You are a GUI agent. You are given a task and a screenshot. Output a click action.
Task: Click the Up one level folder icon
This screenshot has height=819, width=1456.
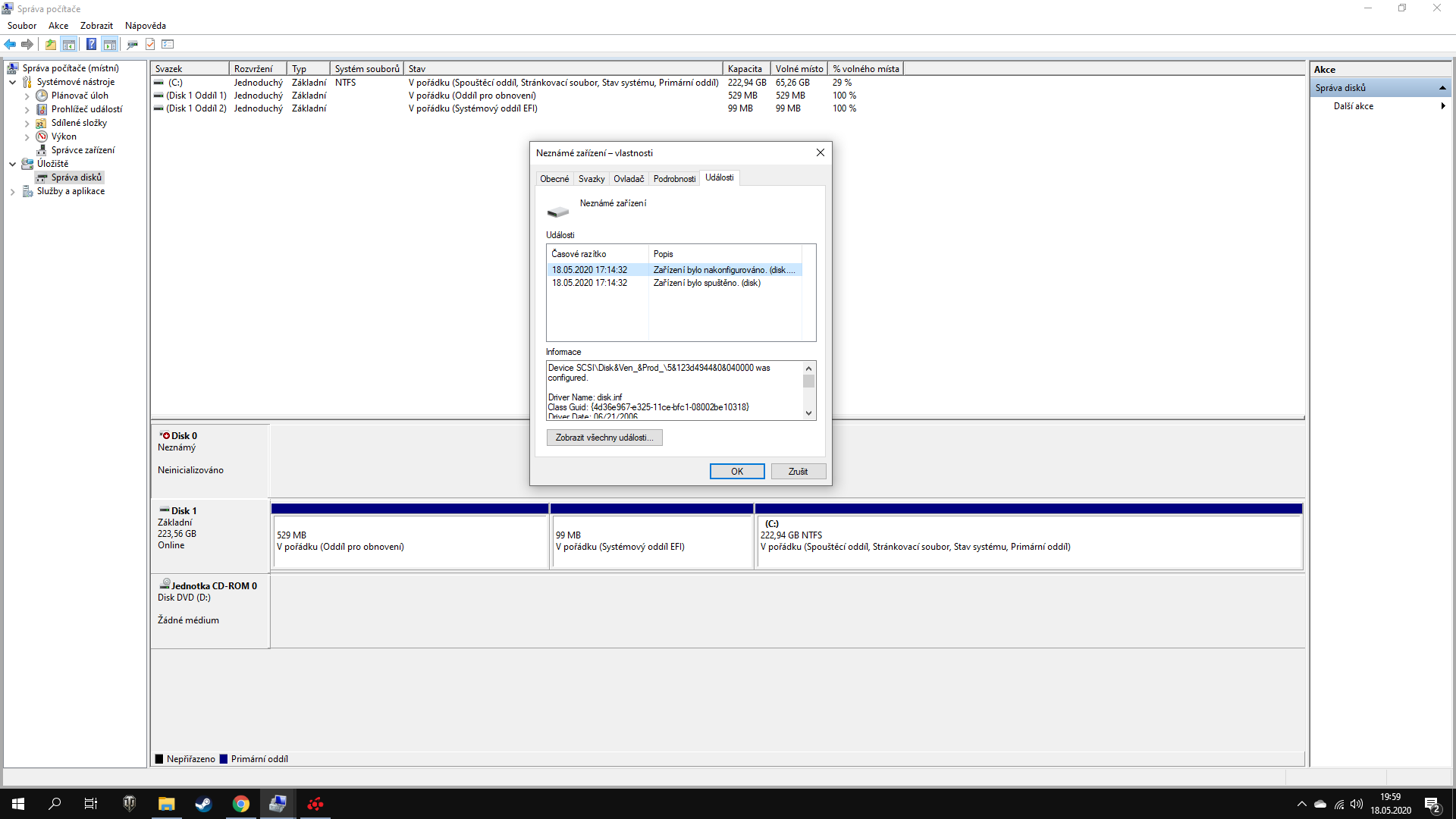click(x=50, y=45)
